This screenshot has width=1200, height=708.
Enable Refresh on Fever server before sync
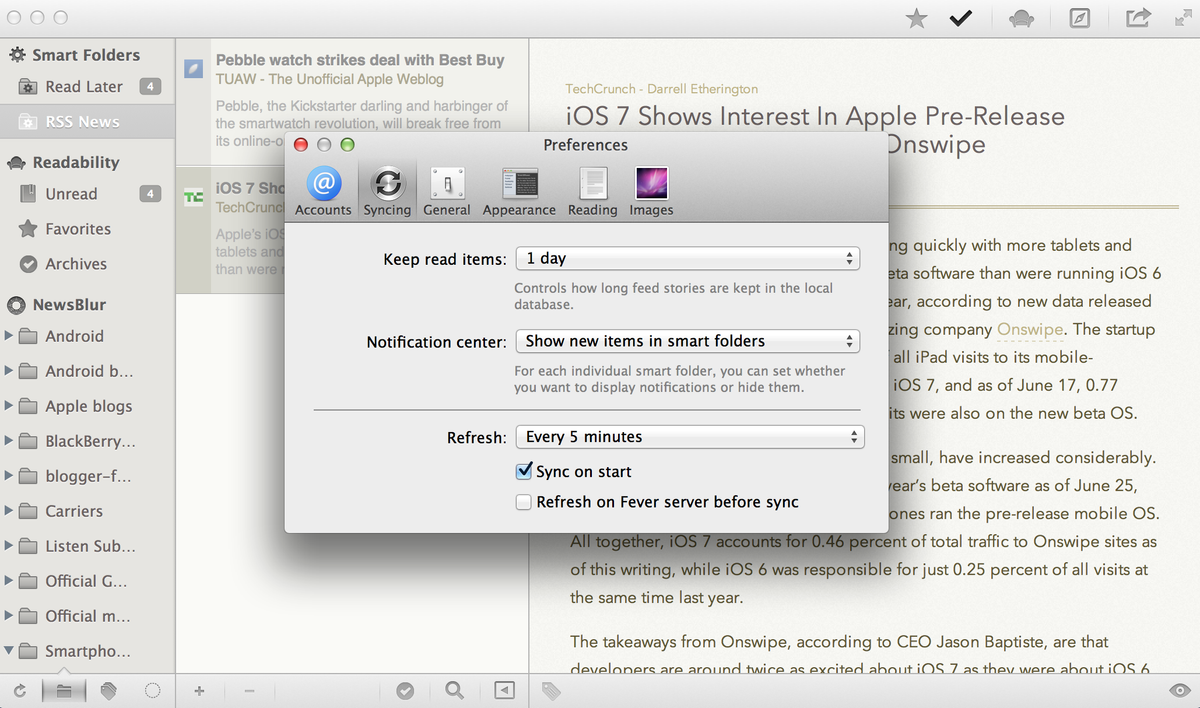pyautogui.click(x=523, y=502)
